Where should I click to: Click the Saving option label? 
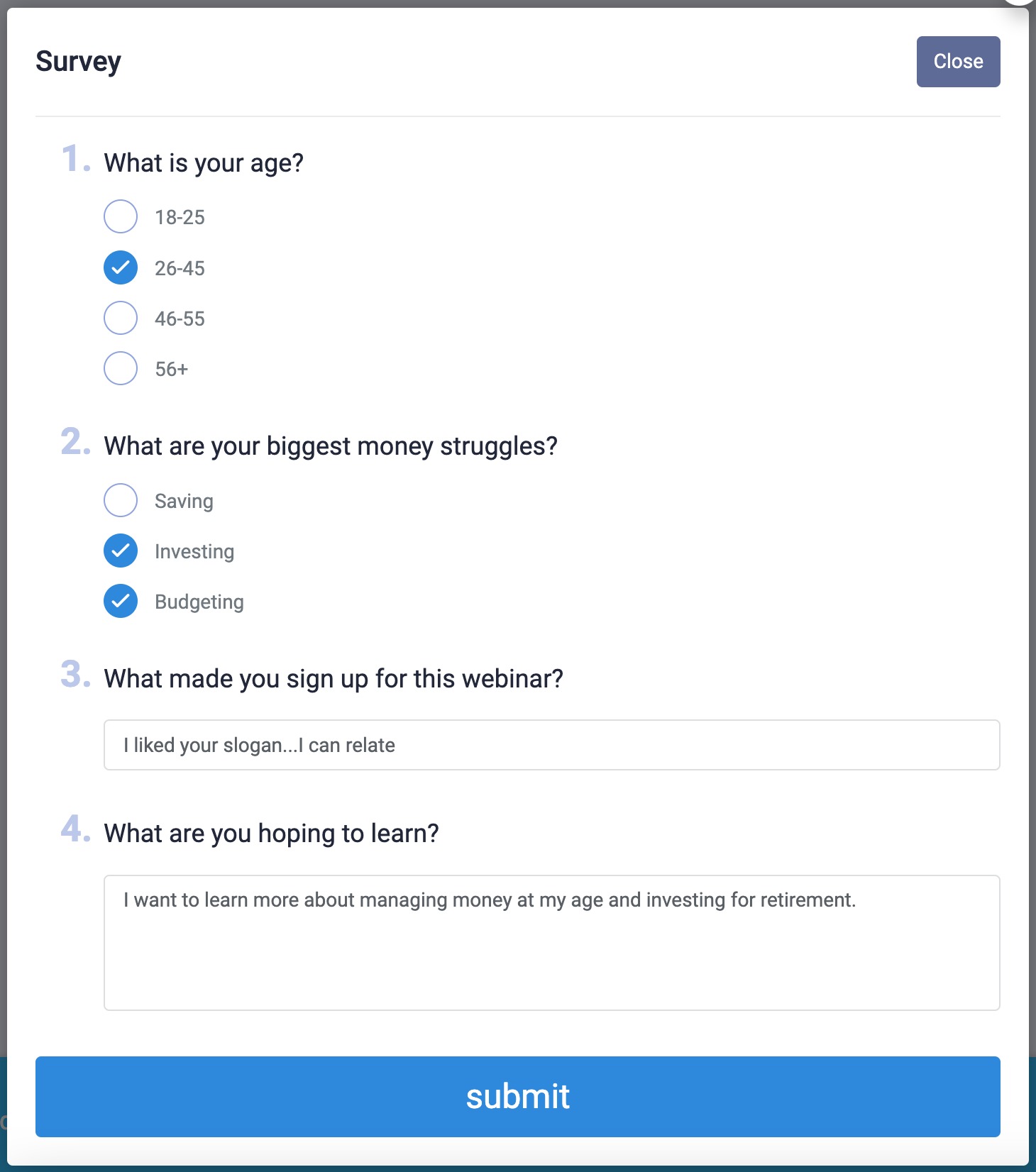pos(183,500)
